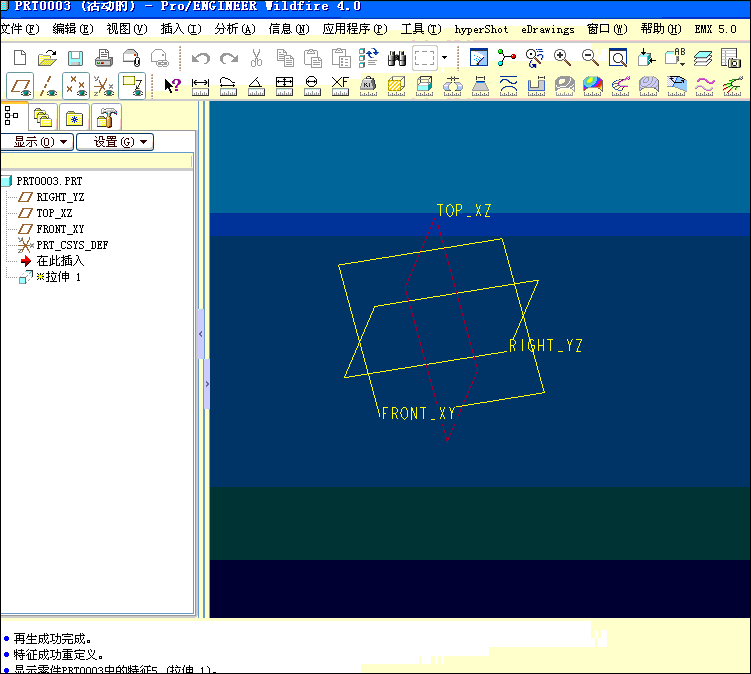751x674 pixels.
Task: Measure diameter
Action: pos(312,86)
